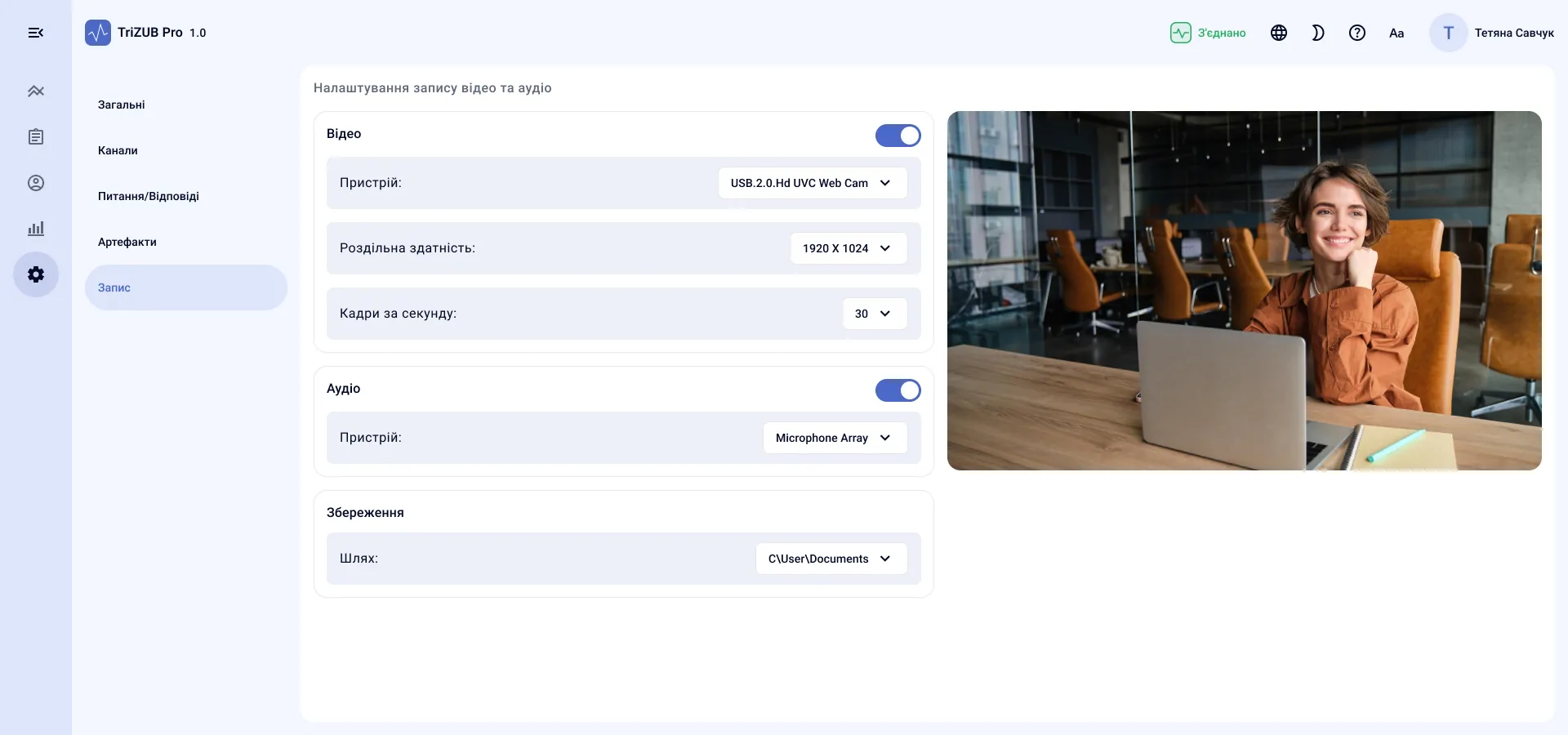Screen dimensions: 1568x735
Task: Open the user profile sidebar icon
Action: point(35,183)
